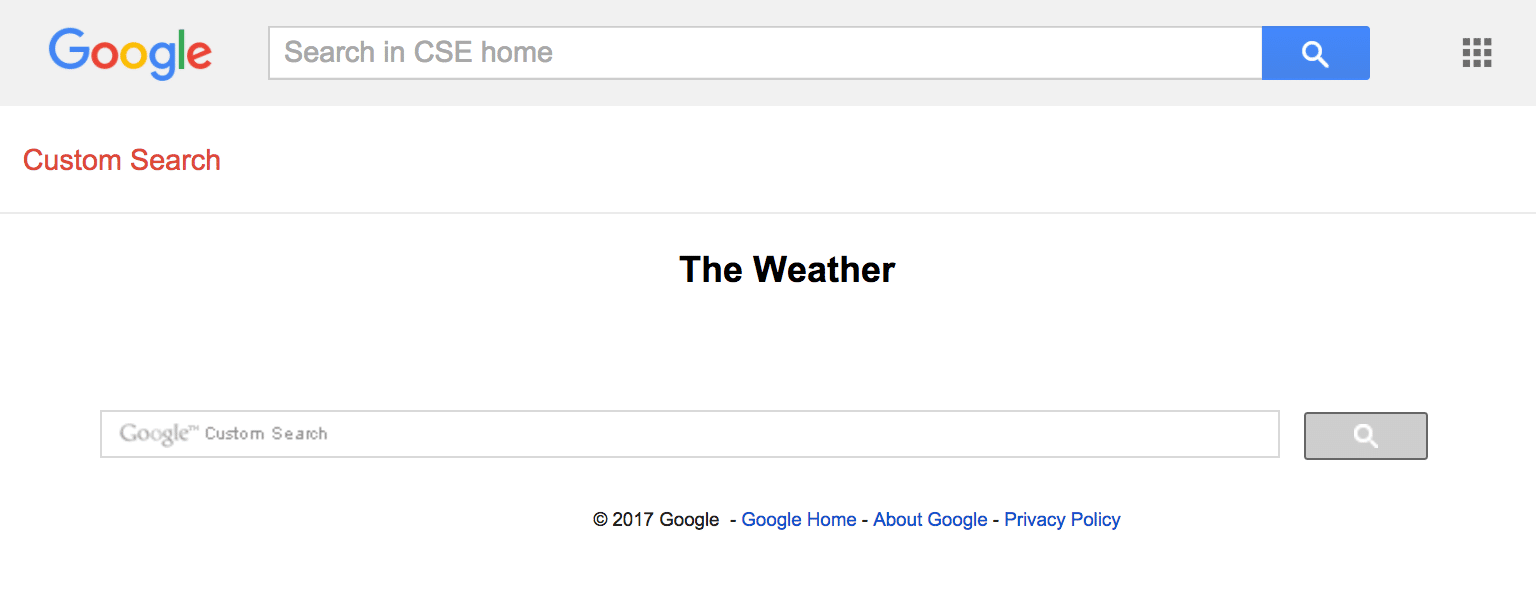
Task: Click the Google watermark in lower search box
Action: (154, 434)
